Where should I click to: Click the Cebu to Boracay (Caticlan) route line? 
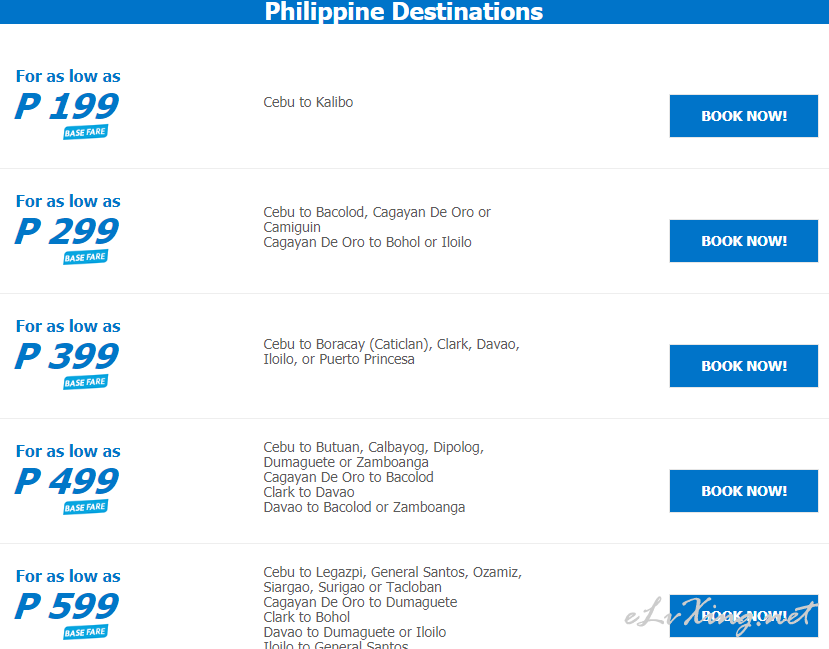[392, 344]
